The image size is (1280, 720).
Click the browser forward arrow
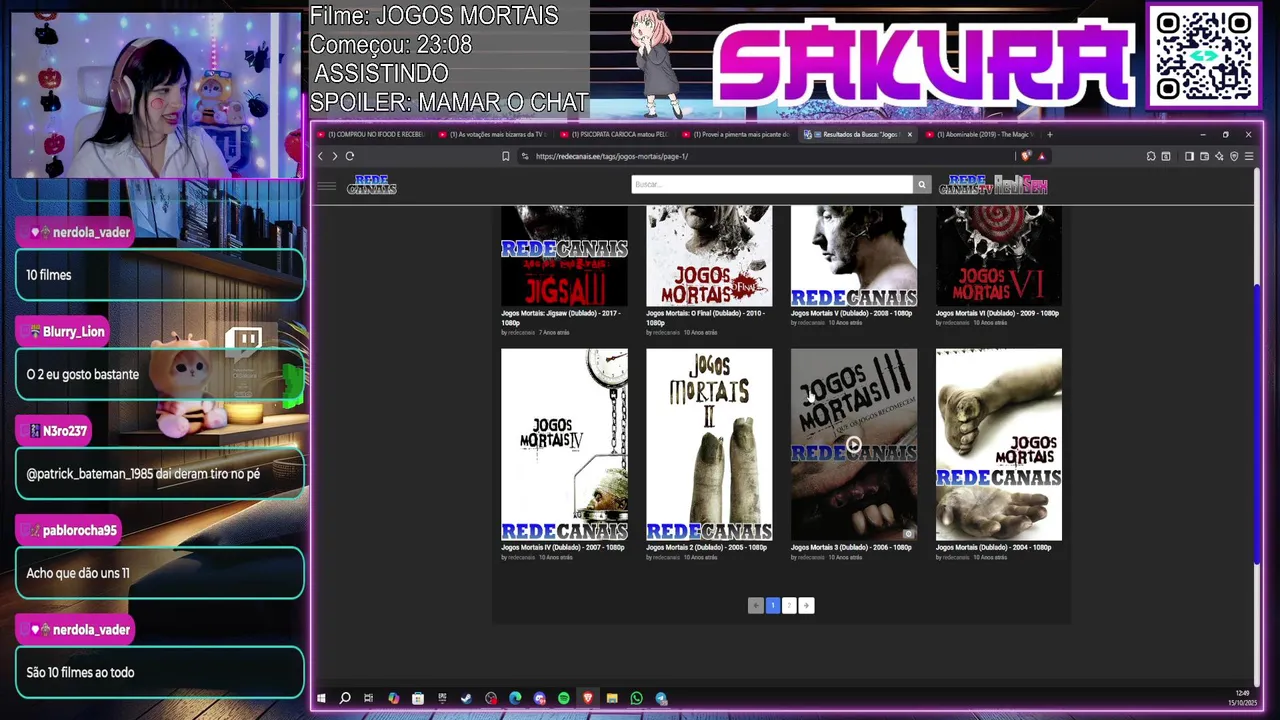click(334, 156)
